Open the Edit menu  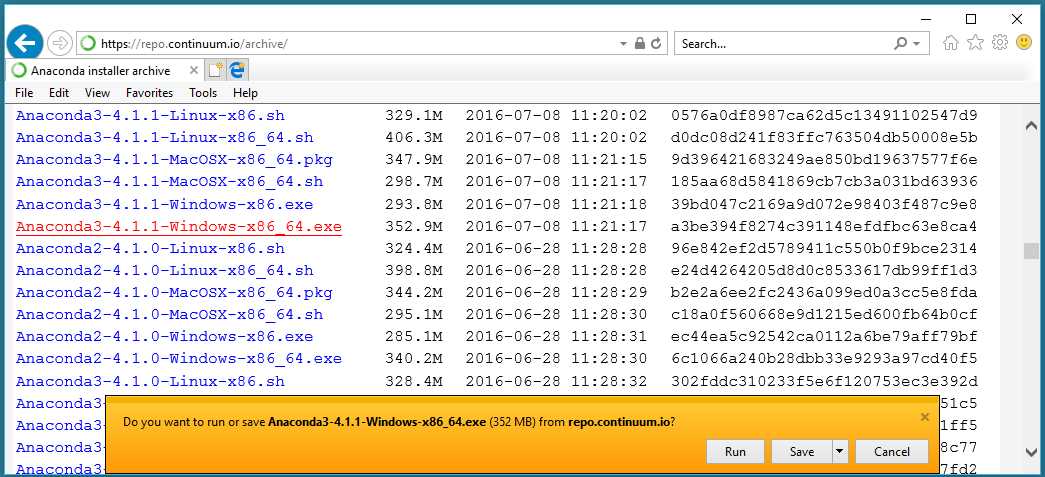(59, 93)
